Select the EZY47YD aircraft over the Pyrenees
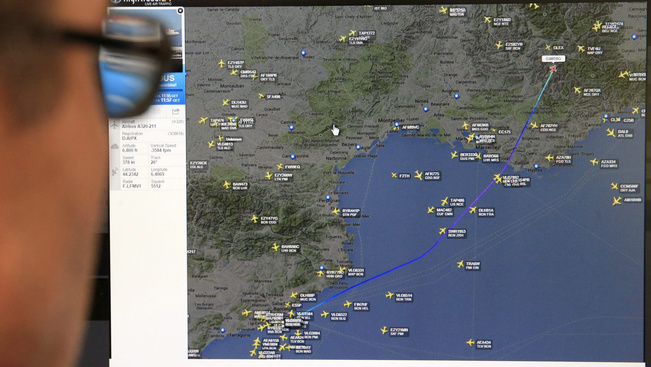 (255, 218)
